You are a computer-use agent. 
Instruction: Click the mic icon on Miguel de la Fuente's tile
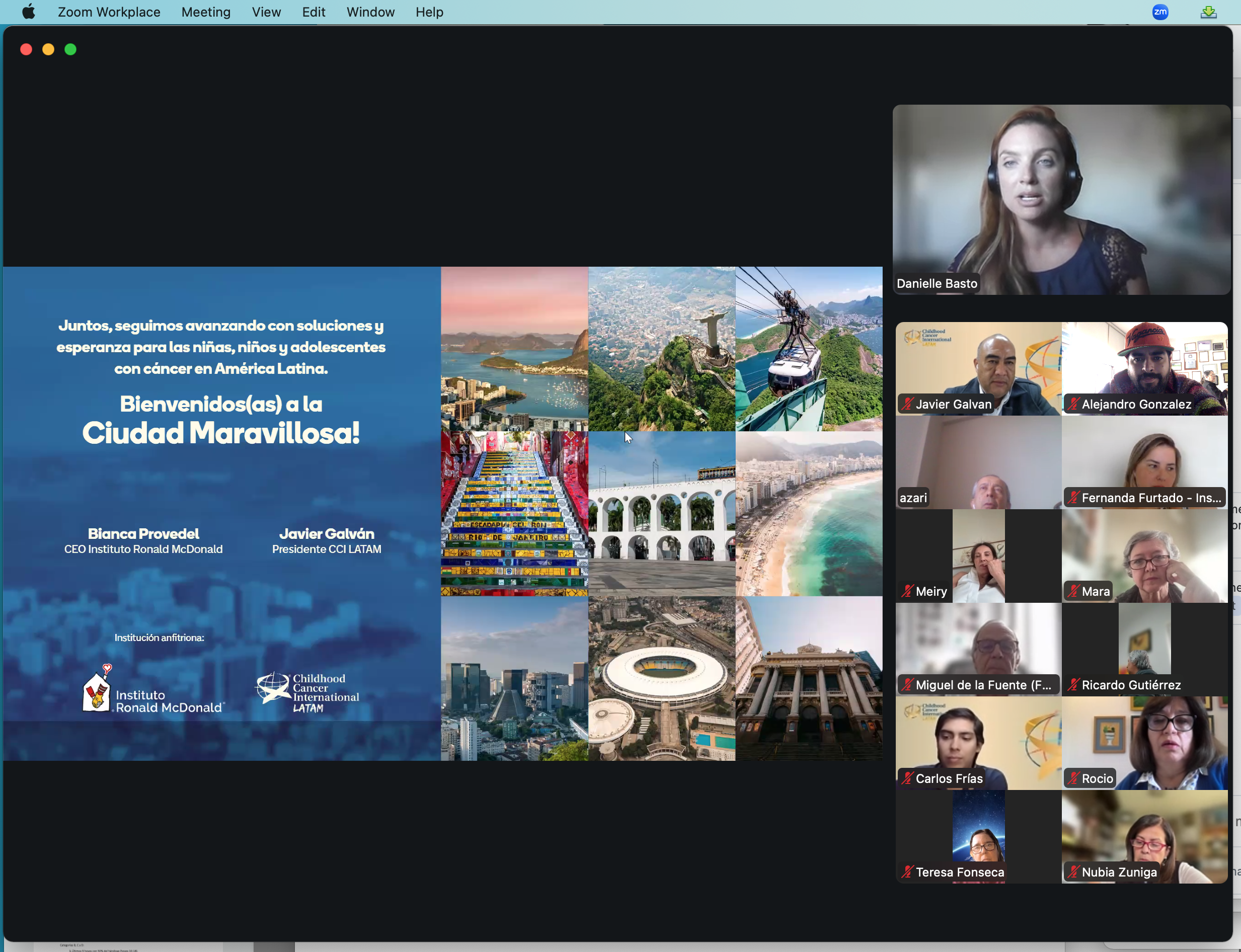click(908, 684)
